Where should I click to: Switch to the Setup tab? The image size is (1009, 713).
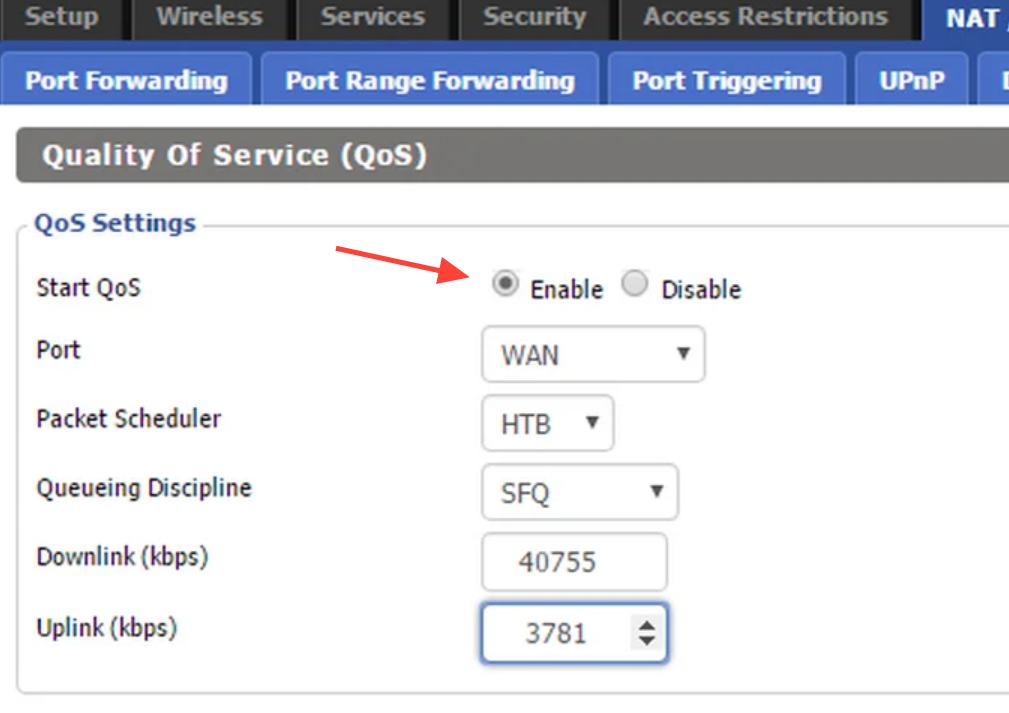point(62,18)
